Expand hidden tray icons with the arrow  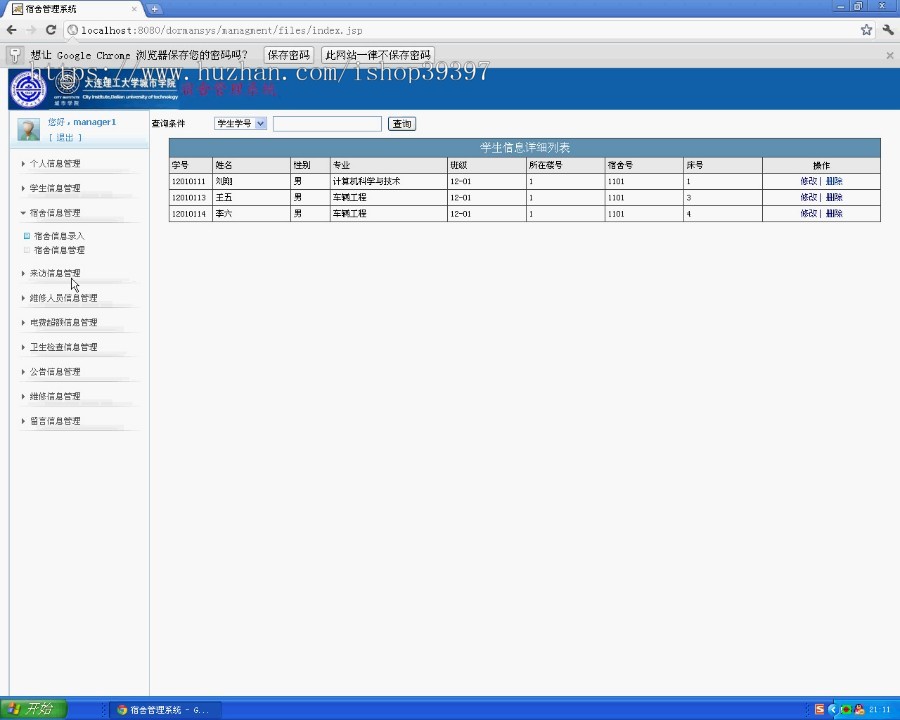[832, 710]
